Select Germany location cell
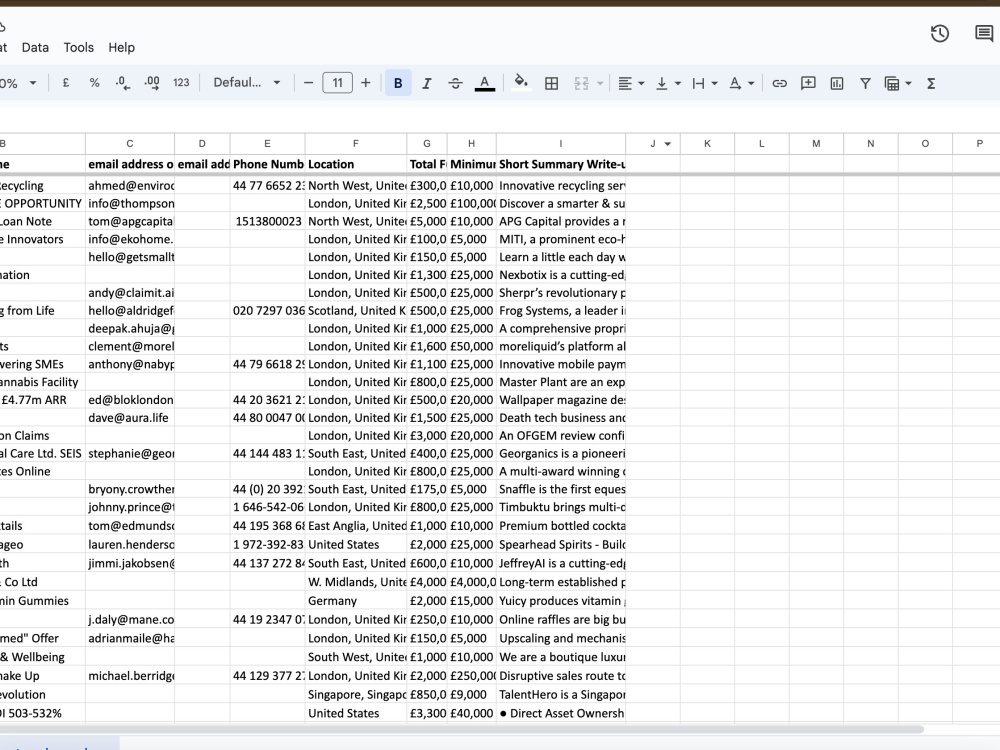 (356, 601)
